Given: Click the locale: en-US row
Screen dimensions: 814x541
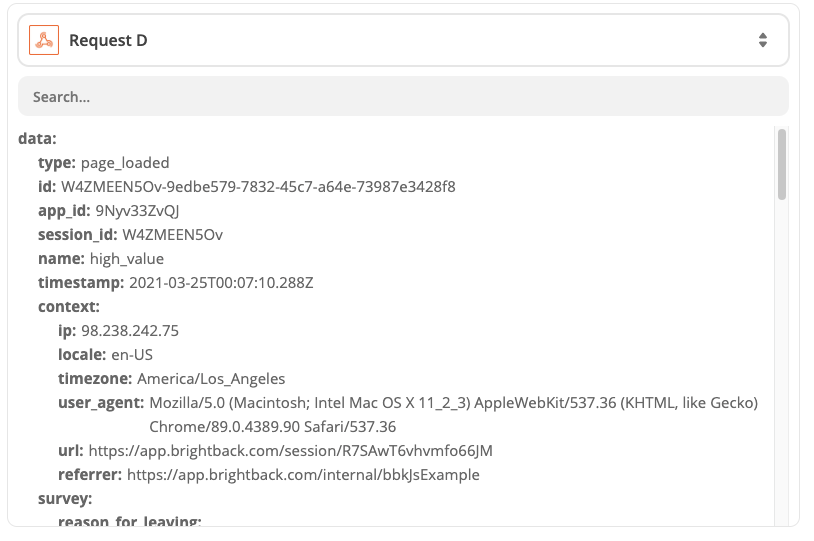Looking at the screenshot, I should (x=105, y=354).
